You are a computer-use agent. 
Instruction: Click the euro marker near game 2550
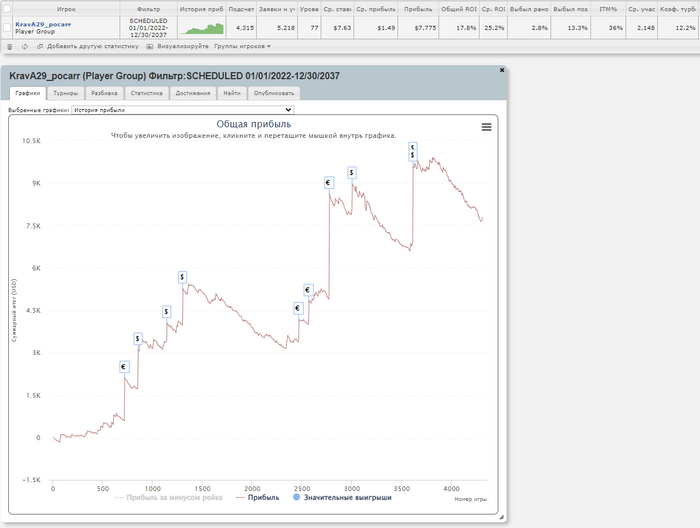(x=308, y=290)
